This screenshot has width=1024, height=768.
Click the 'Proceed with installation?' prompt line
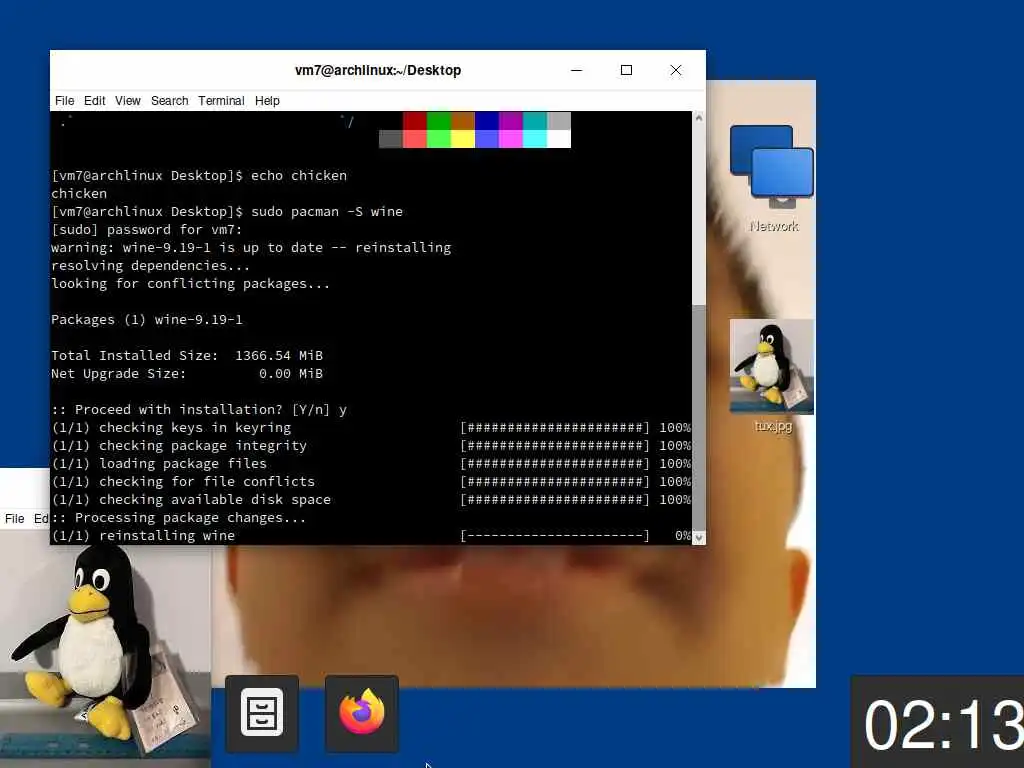tap(199, 409)
